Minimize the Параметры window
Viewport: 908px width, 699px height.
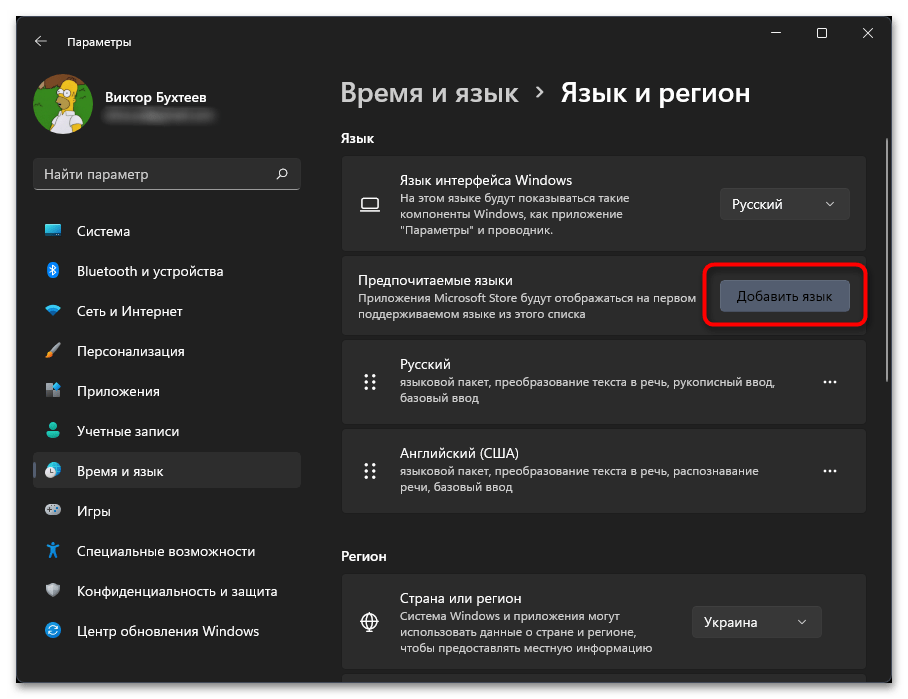776,33
